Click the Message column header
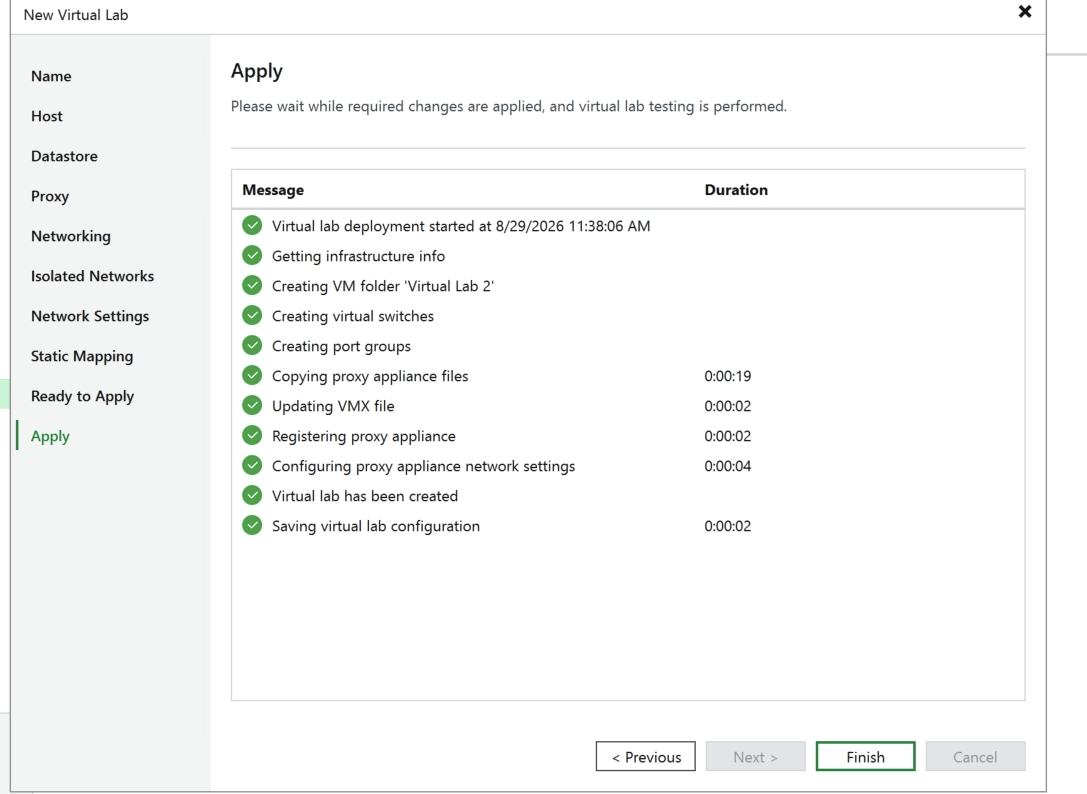The image size is (1087, 794). point(273,190)
